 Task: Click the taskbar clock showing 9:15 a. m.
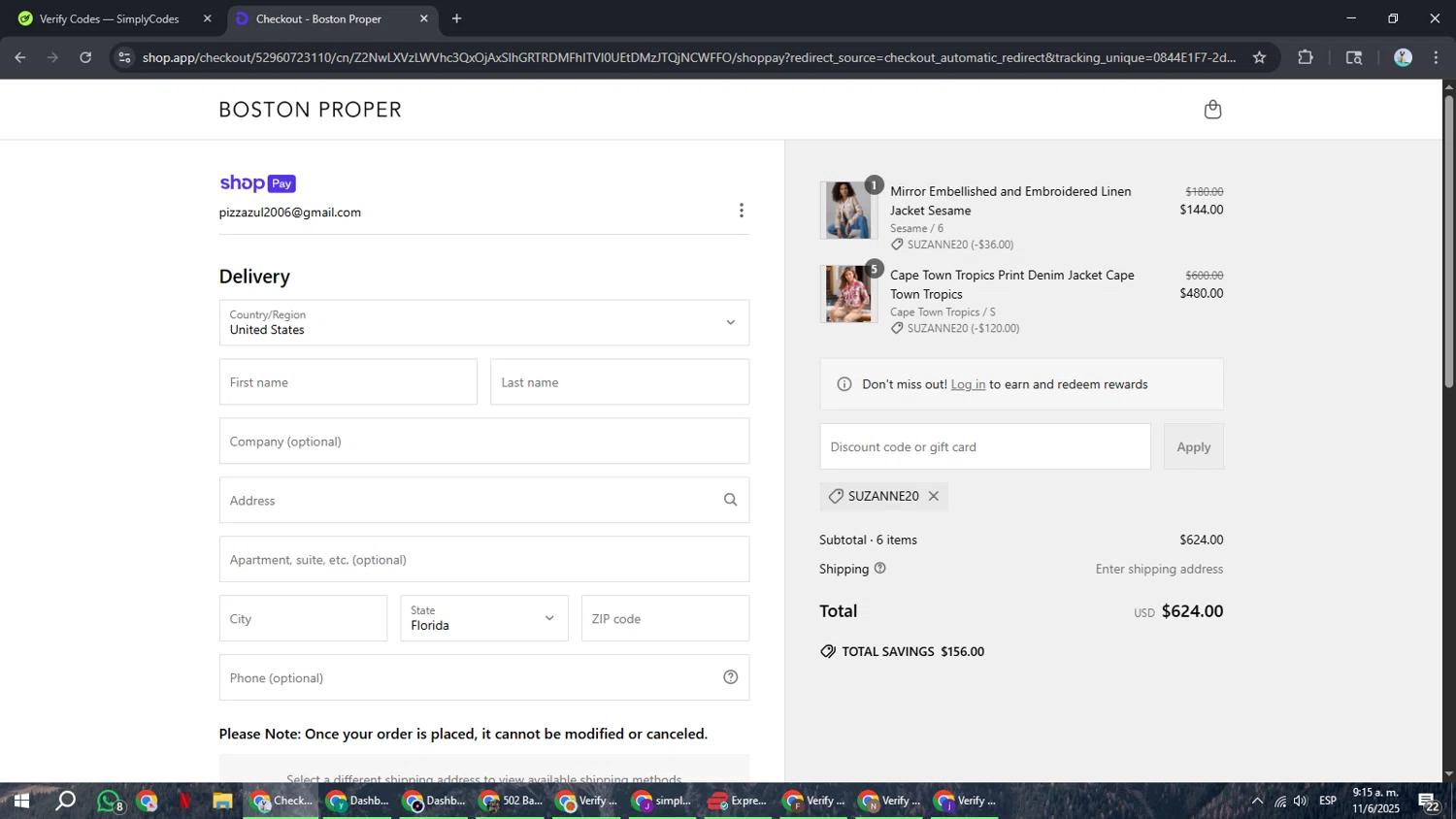[1376, 801]
